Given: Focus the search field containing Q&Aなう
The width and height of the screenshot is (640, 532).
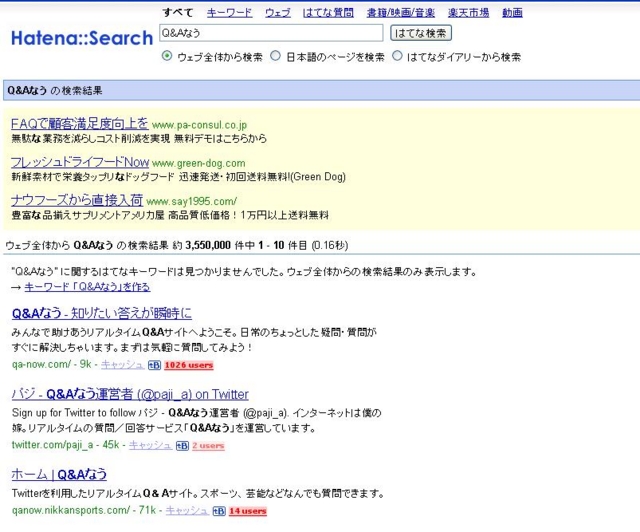Looking at the screenshot, I should click(271, 33).
